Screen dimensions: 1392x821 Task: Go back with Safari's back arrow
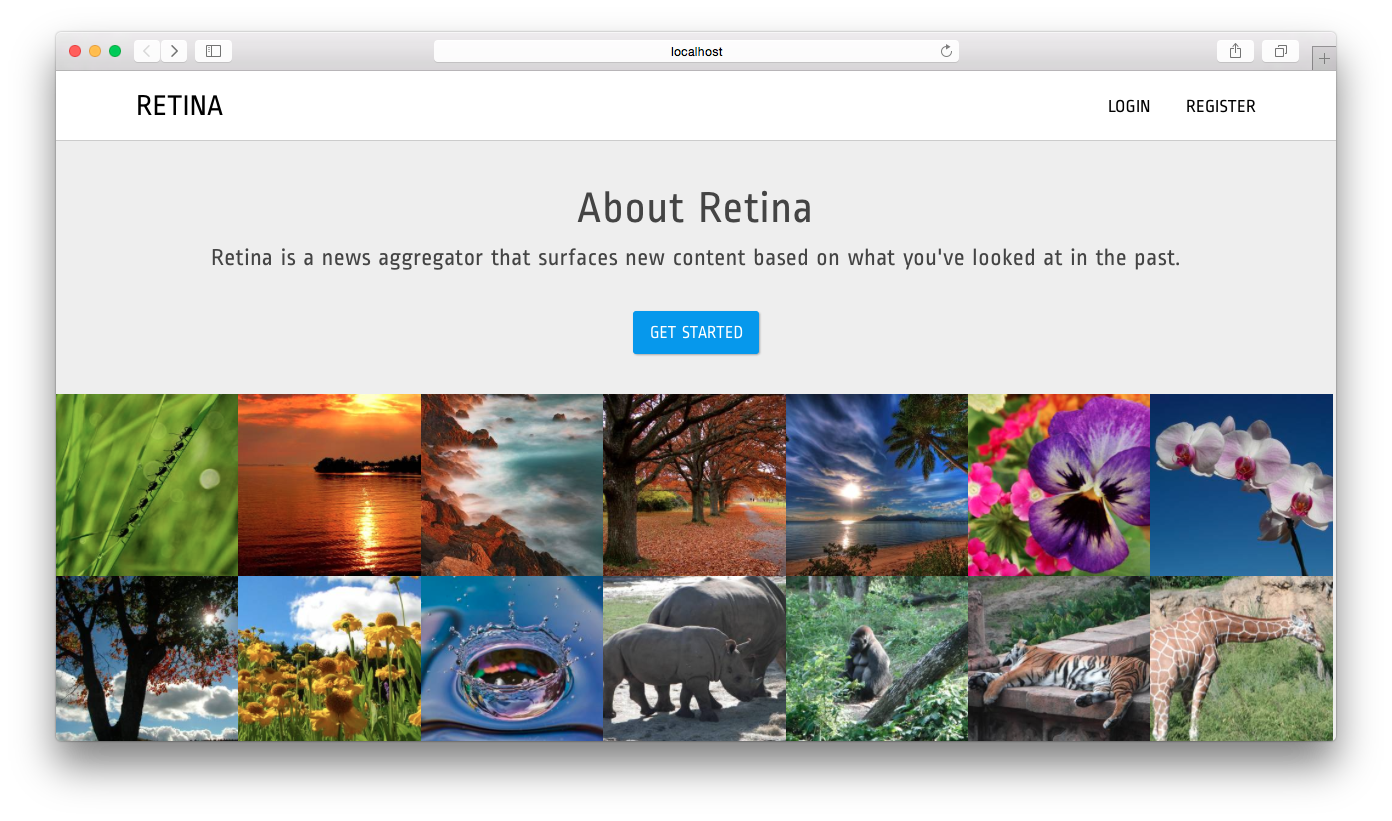(147, 51)
